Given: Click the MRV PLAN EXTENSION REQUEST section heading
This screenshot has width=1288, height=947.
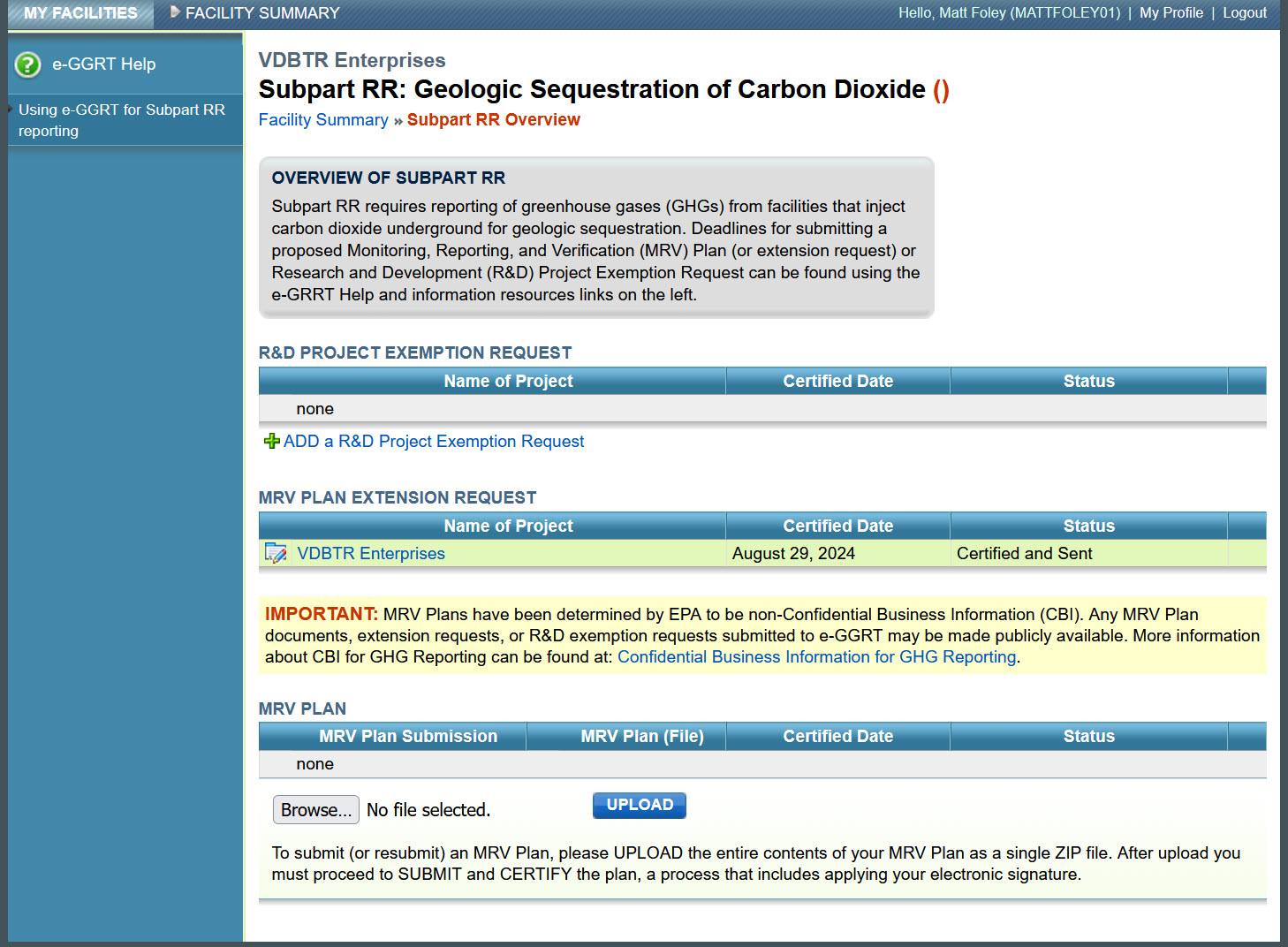Looking at the screenshot, I should pos(398,497).
